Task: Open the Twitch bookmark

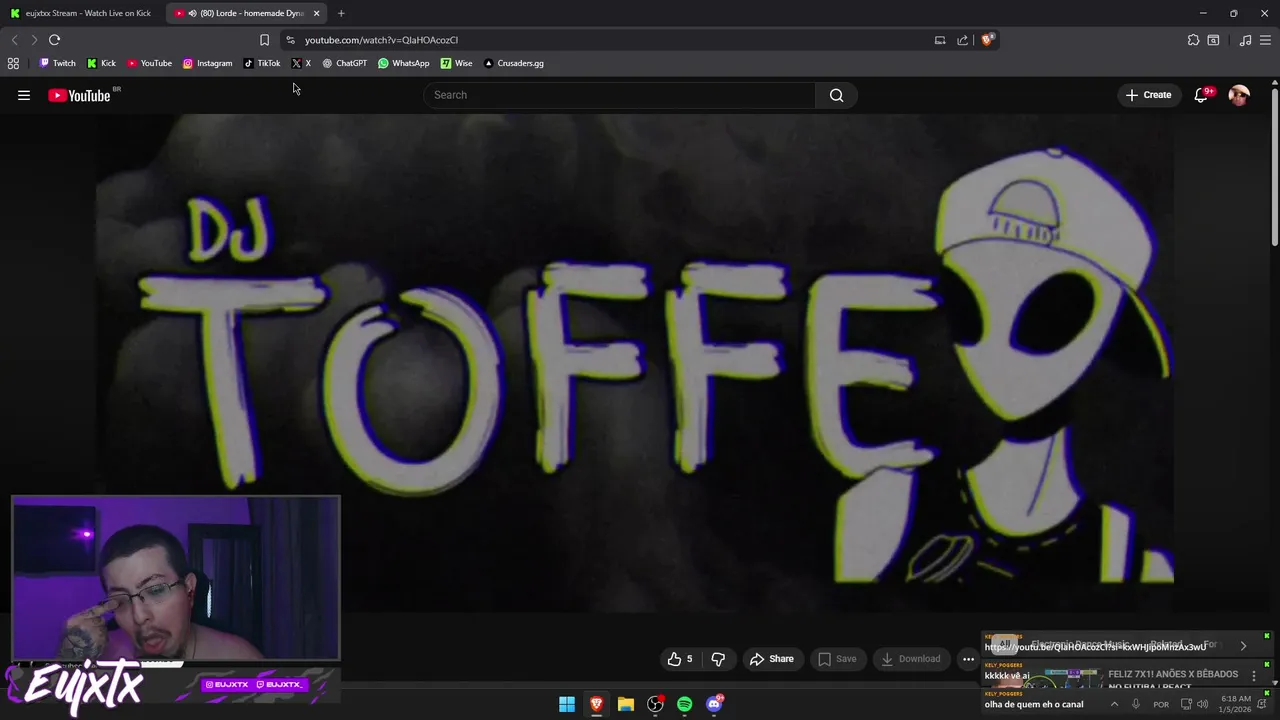Action: (x=57, y=63)
